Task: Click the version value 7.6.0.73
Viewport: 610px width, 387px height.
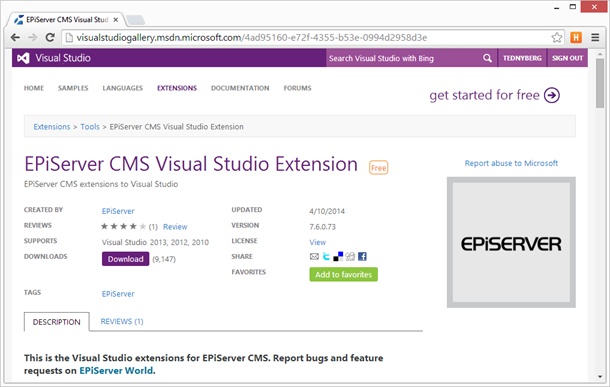Action: click(x=323, y=227)
